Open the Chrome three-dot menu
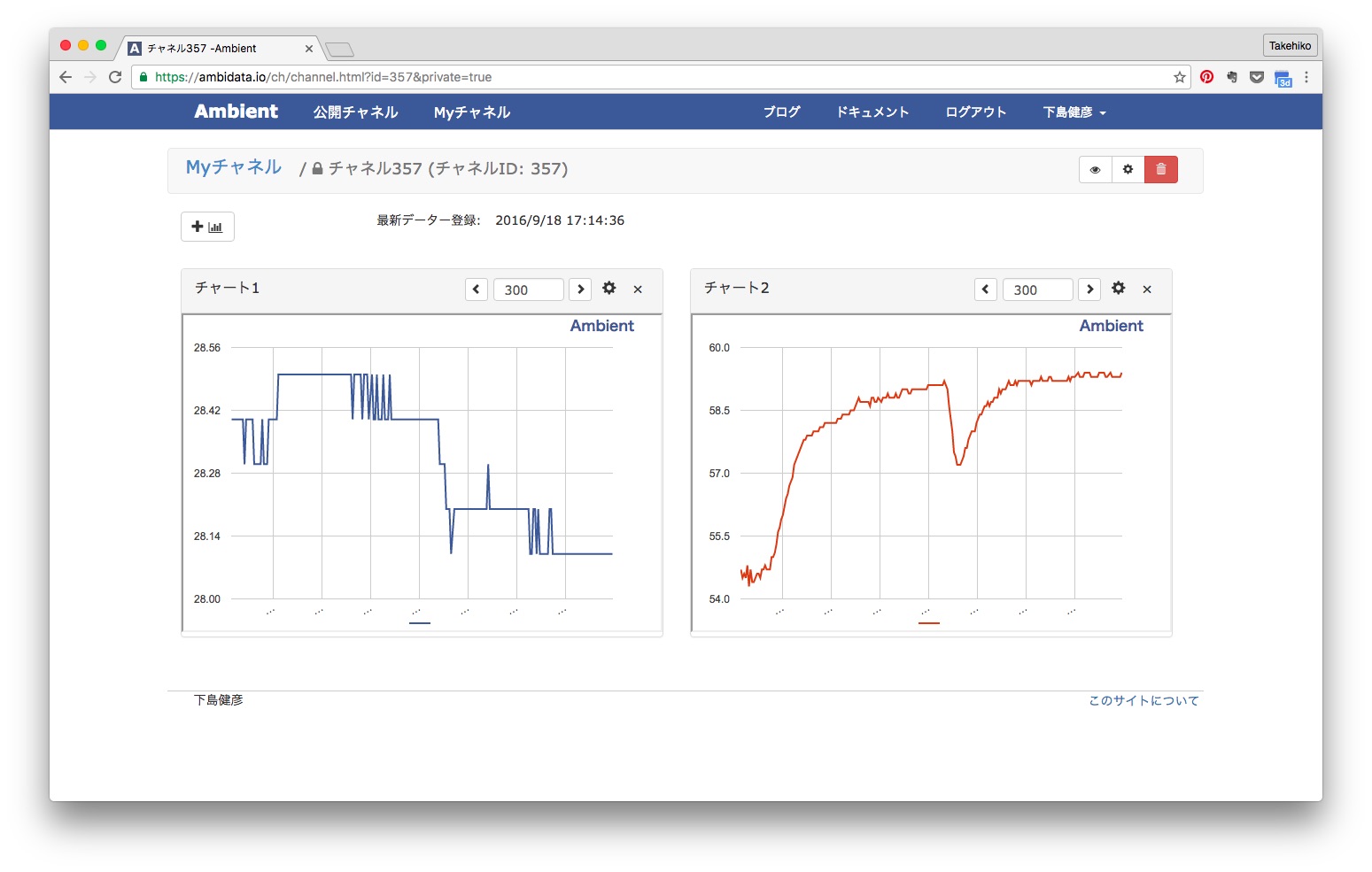Image resolution: width=1372 pixels, height=872 pixels. [1306, 77]
